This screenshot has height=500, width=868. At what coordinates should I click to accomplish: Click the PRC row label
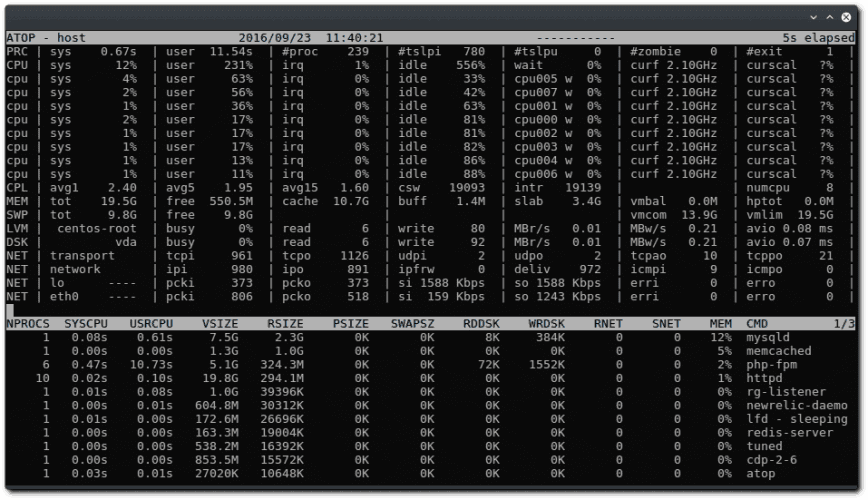[17, 51]
